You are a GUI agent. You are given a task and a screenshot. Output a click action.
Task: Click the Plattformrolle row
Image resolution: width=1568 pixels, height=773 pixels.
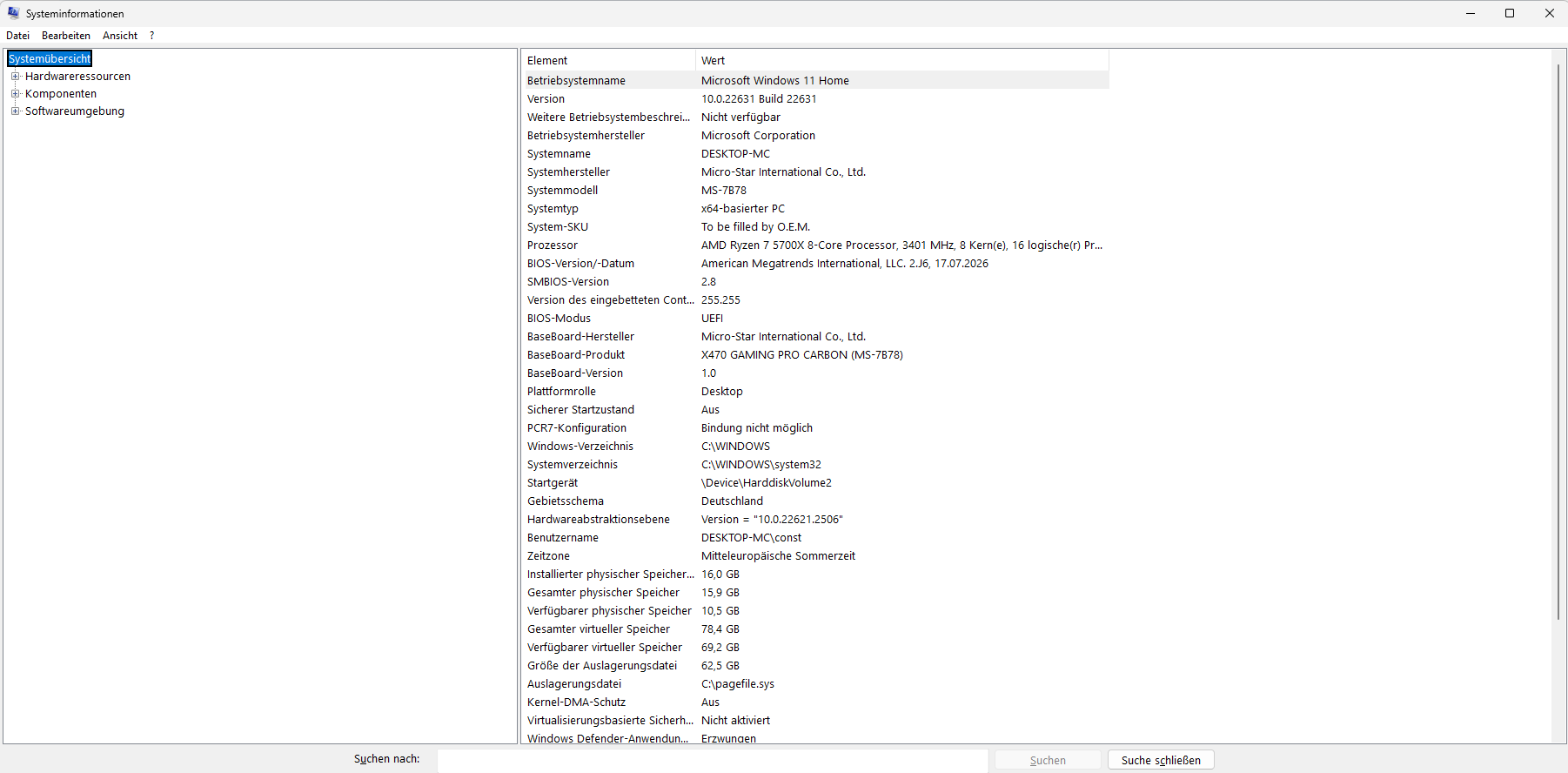tap(815, 392)
